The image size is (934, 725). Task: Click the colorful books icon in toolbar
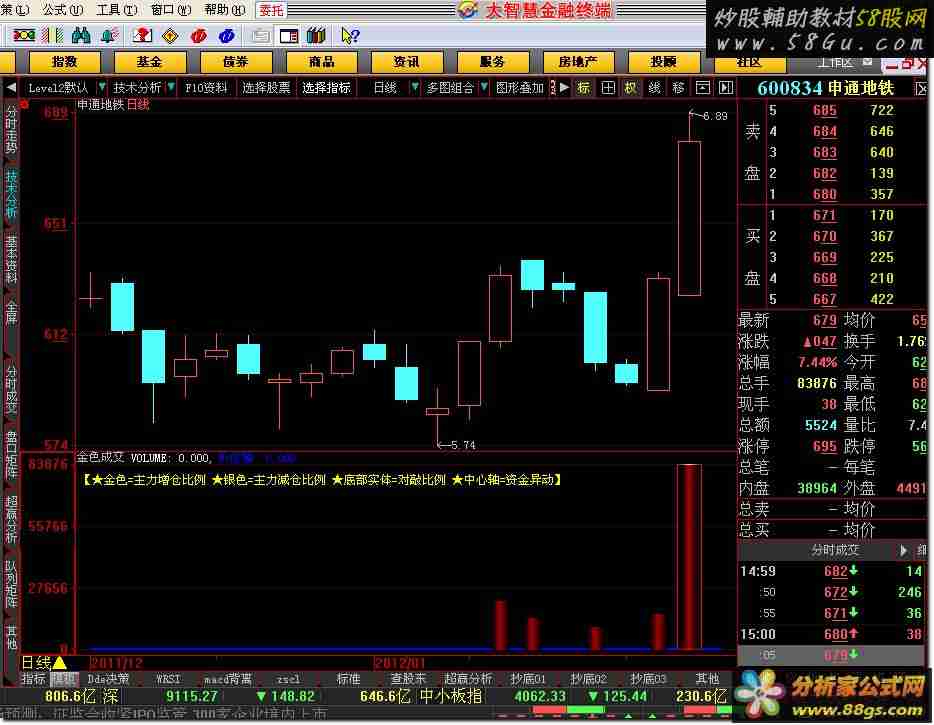click(316, 35)
